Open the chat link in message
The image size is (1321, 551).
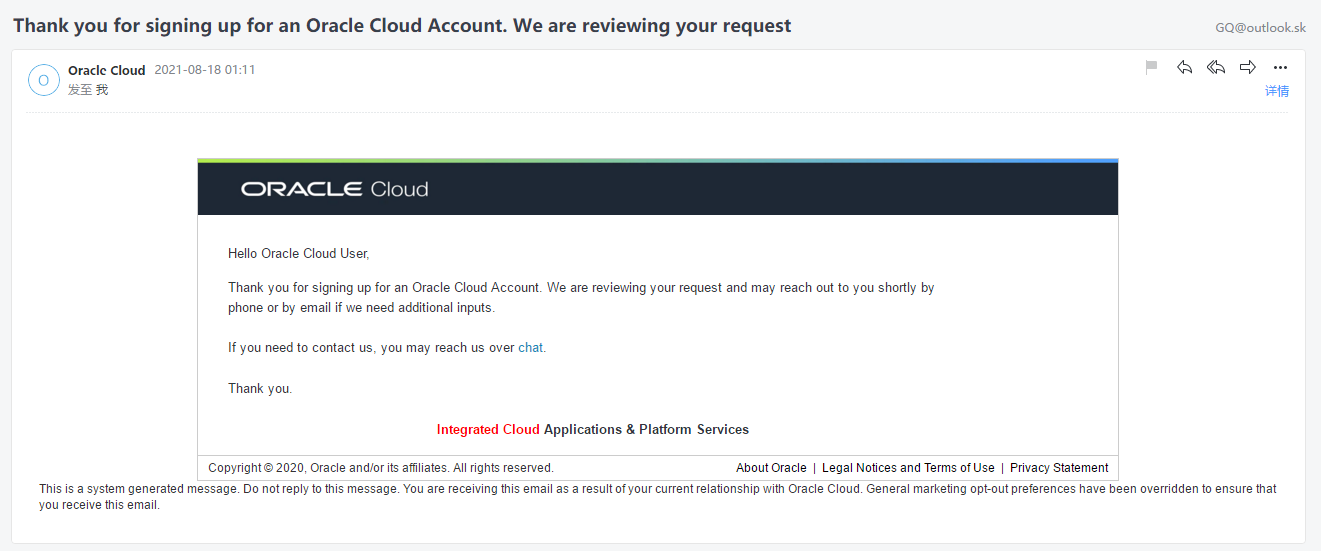531,348
